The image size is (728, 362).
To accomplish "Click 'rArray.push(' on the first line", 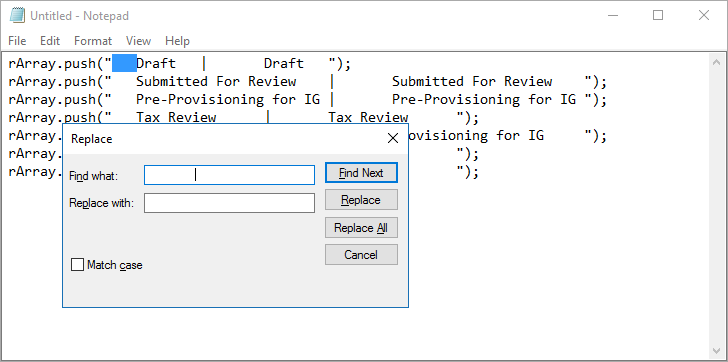I will 56,63.
